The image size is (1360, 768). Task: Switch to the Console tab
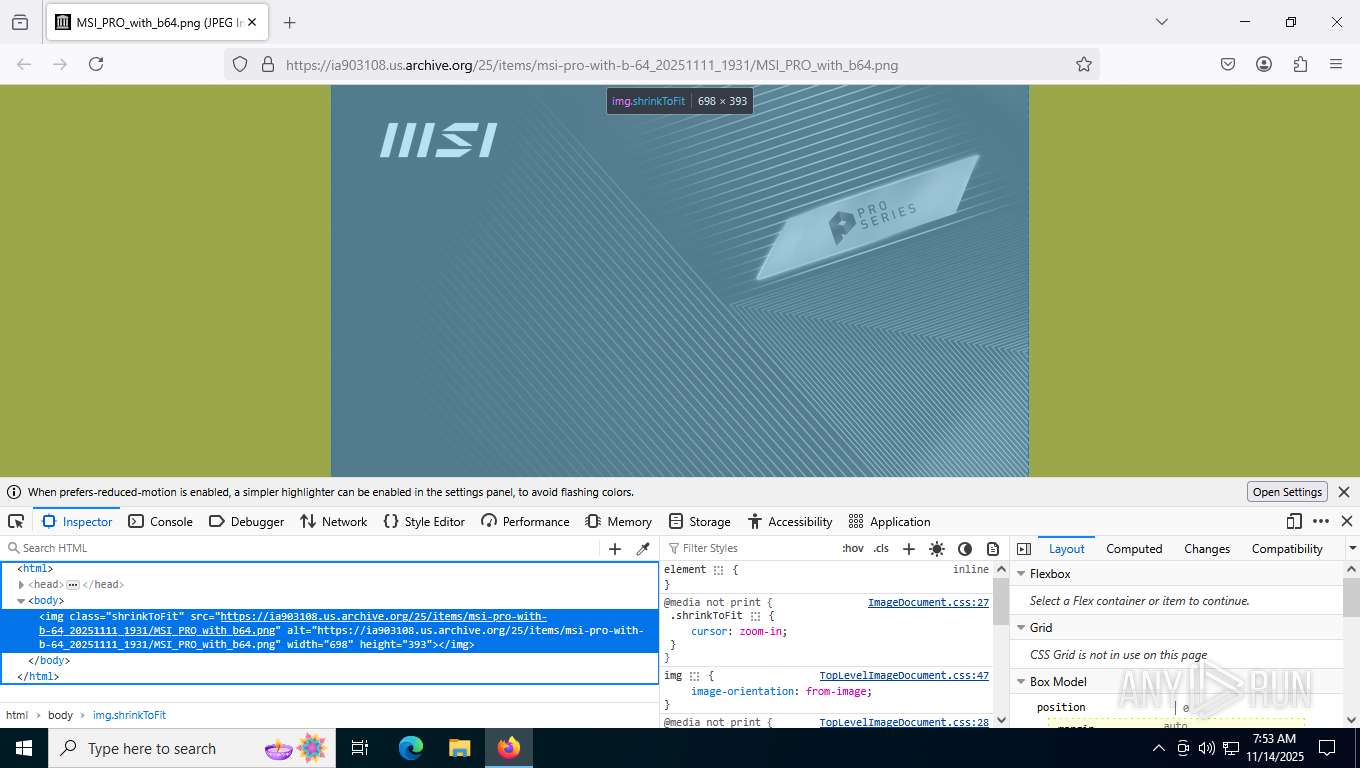coord(160,522)
